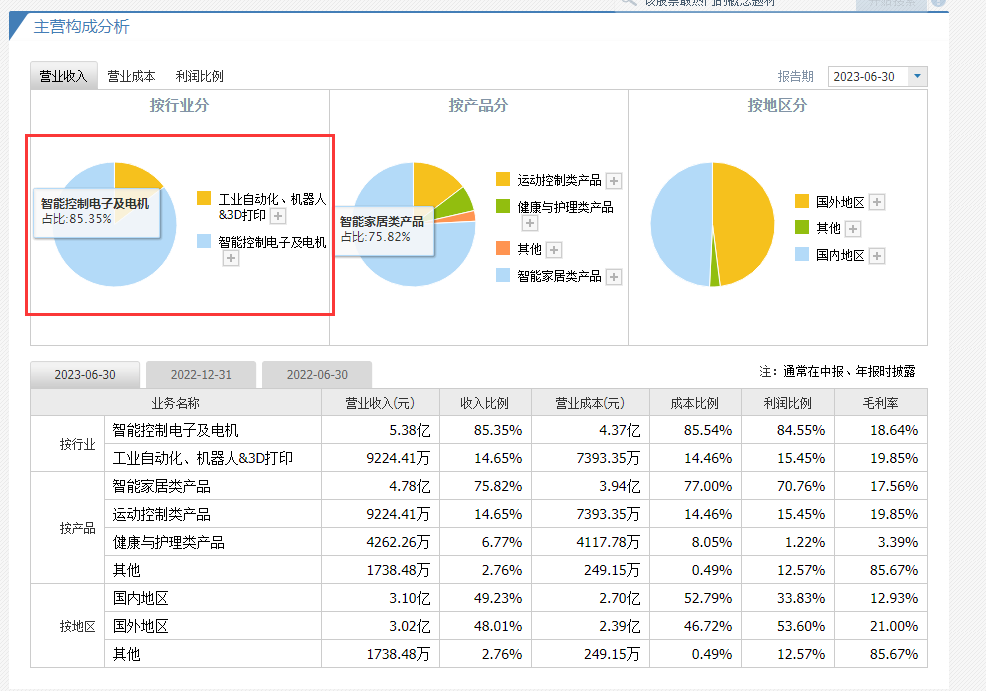The height and width of the screenshot is (691, 986).
Task: Click the plus icon beside 国内地区
Action: (x=877, y=256)
